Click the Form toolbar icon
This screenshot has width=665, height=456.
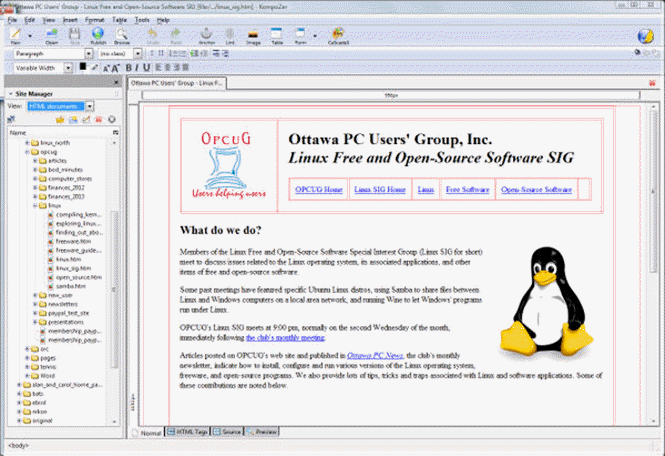point(300,35)
